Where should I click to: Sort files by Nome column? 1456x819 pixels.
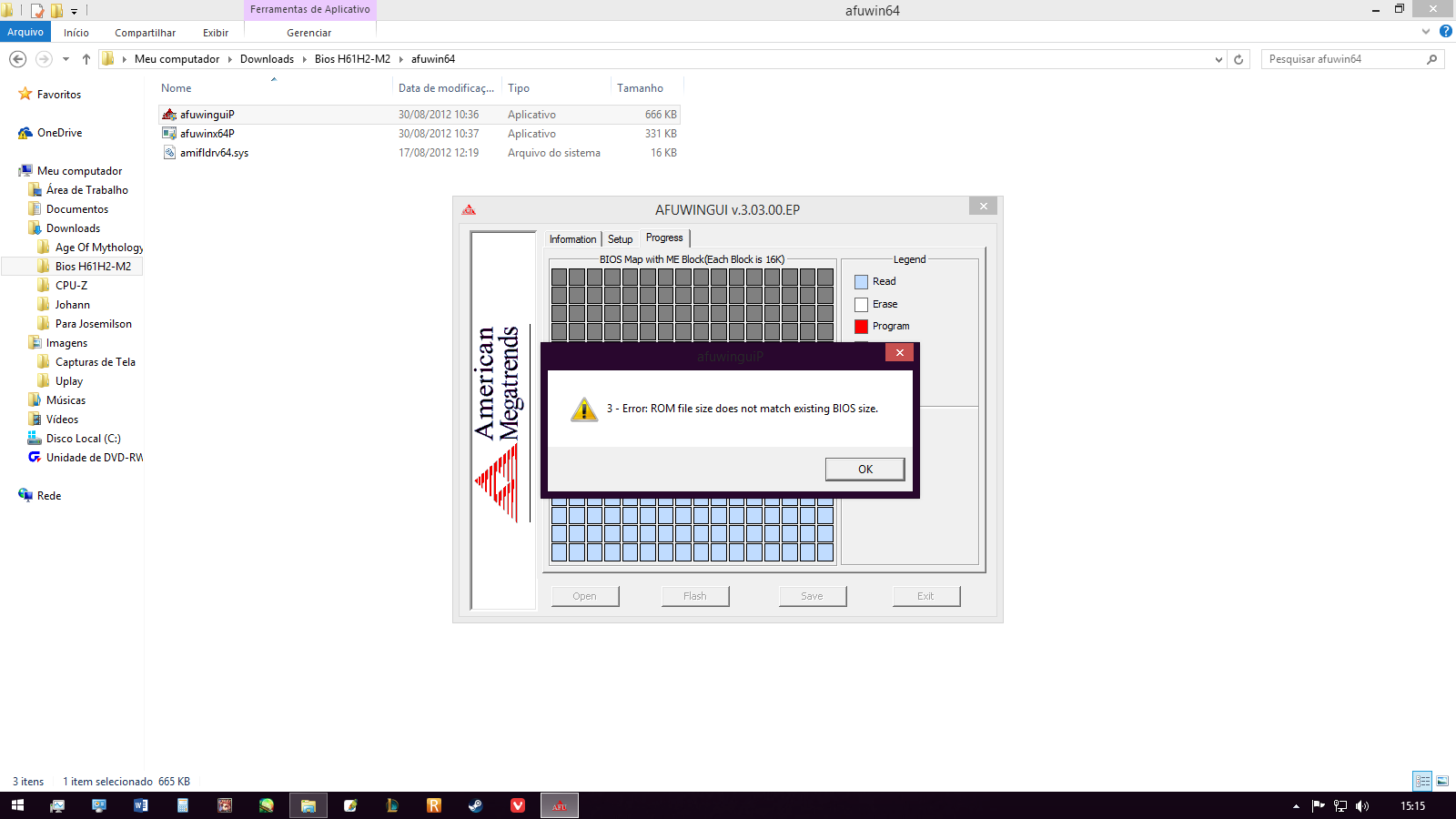click(177, 88)
